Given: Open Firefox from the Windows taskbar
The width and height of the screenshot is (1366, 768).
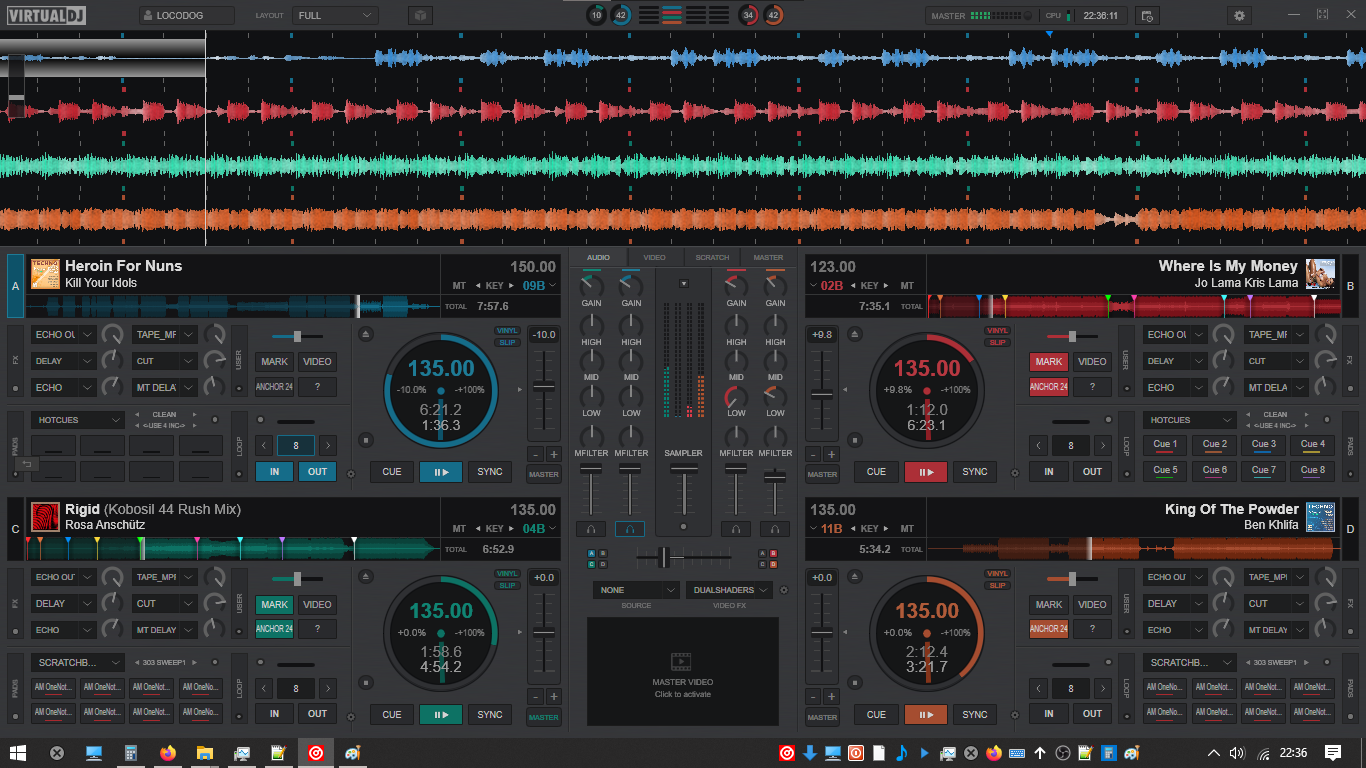Looking at the screenshot, I should 167,752.
